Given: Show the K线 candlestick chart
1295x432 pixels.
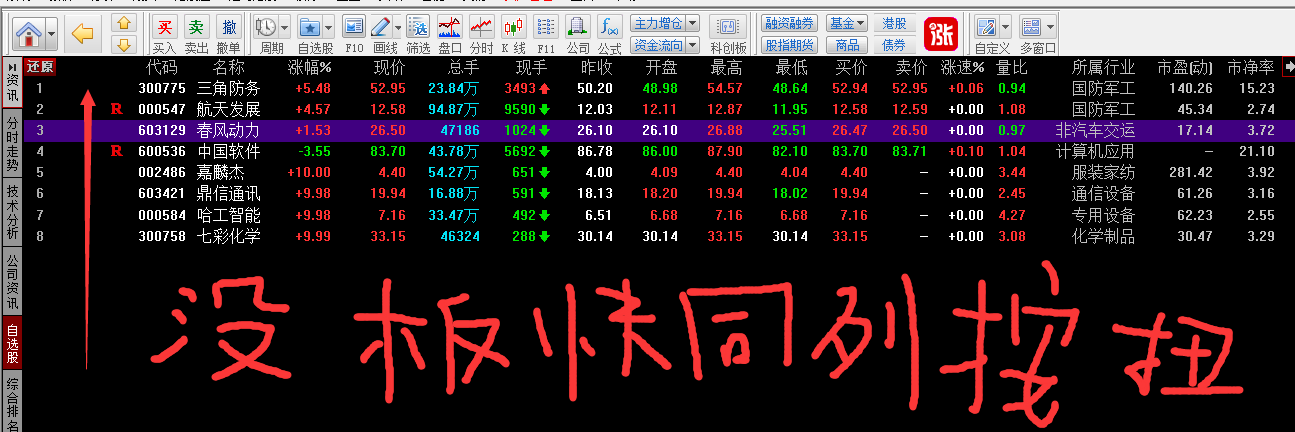Looking at the screenshot, I should click(513, 27).
